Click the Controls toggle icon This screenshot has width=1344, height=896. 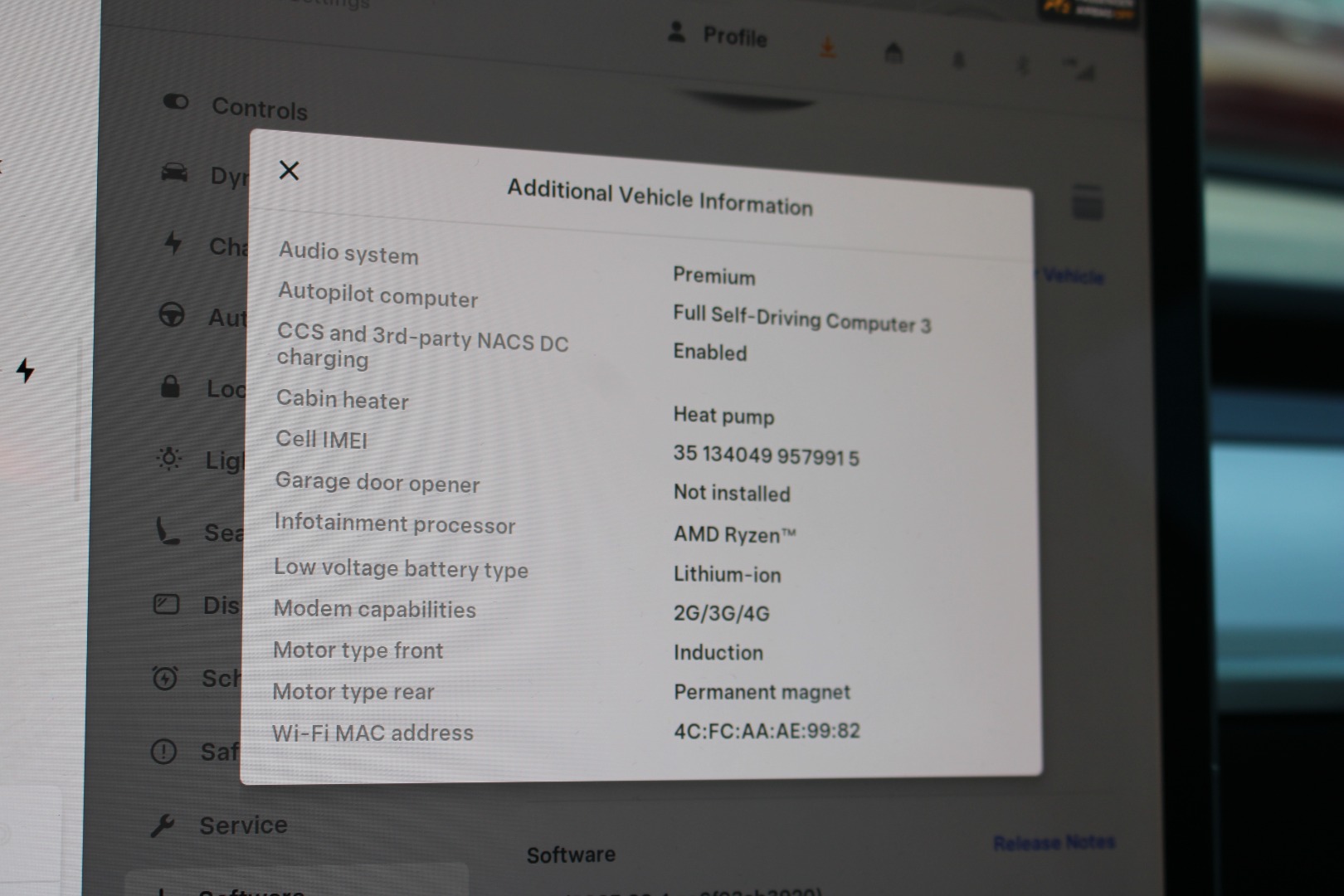(x=176, y=102)
